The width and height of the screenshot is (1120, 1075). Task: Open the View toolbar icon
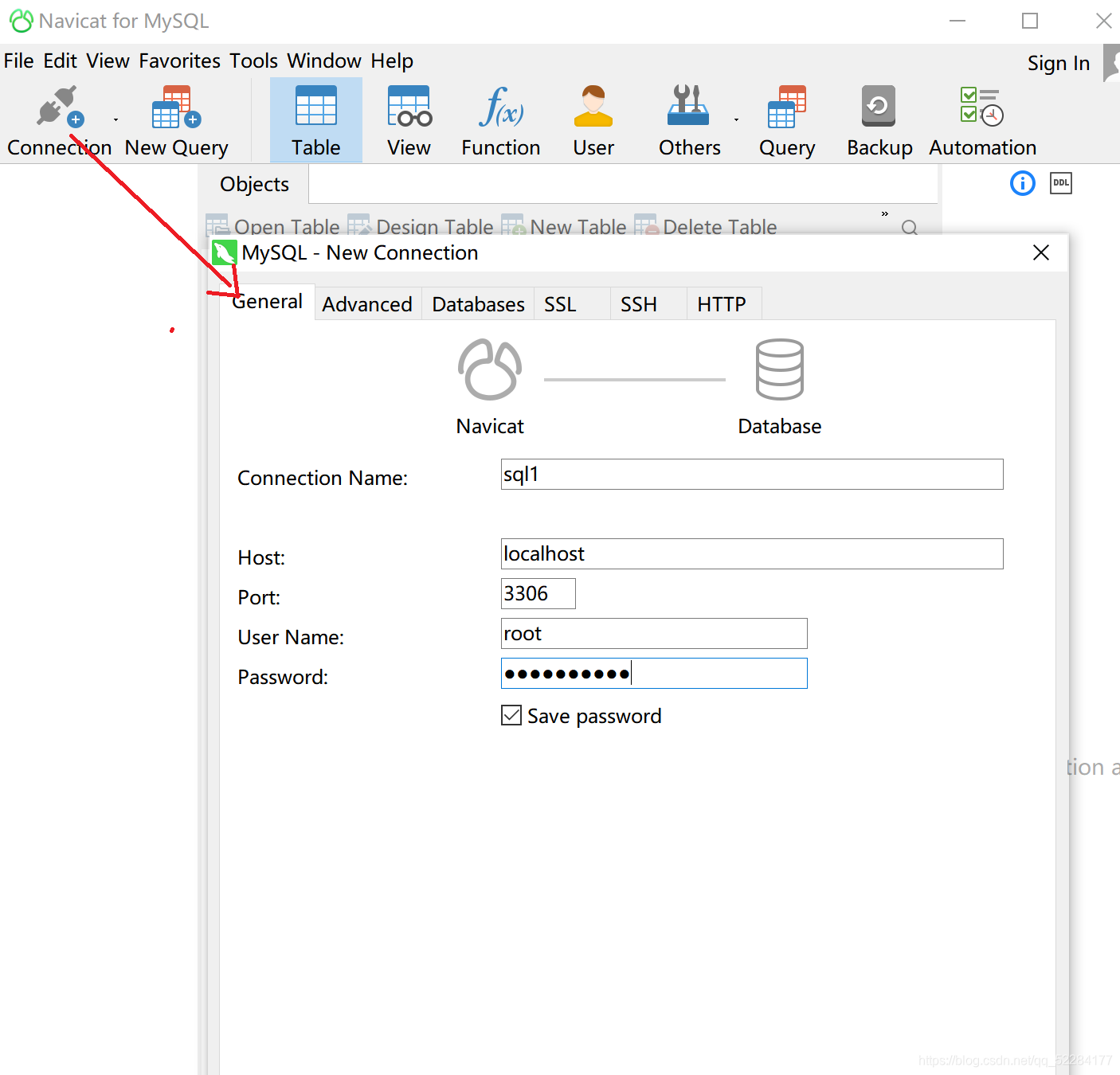click(x=409, y=106)
